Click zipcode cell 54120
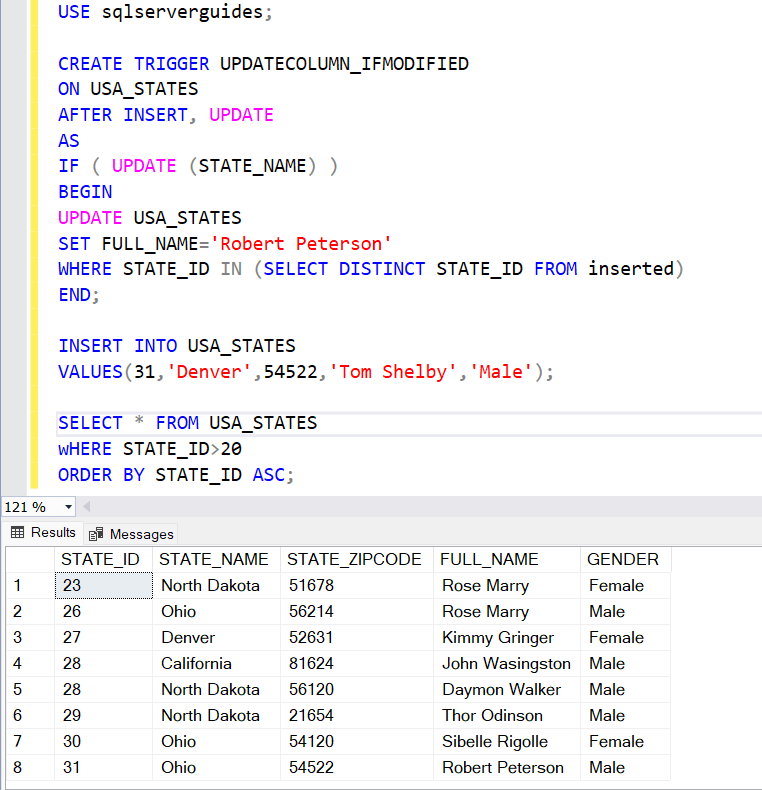 [x=357, y=742]
